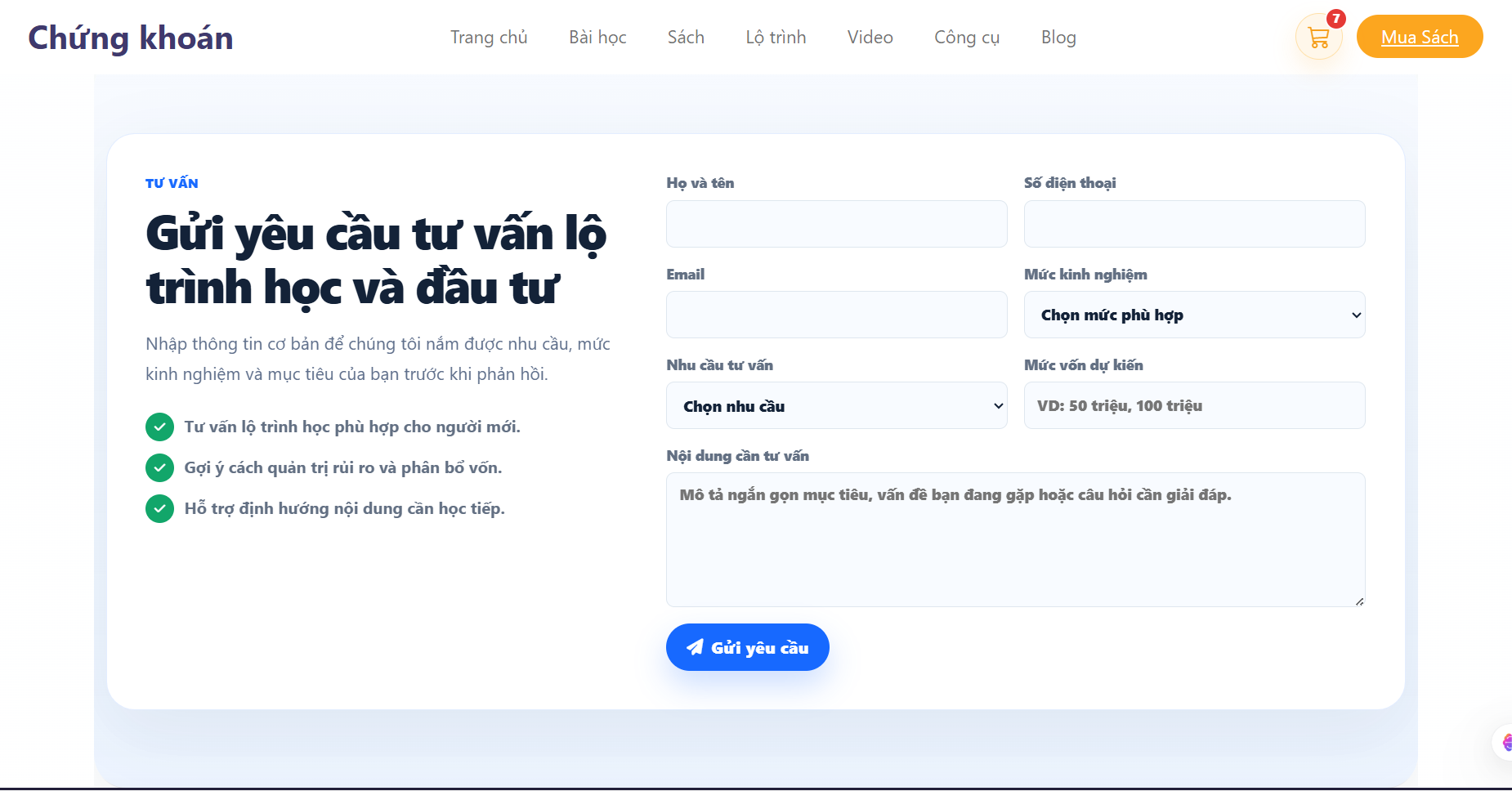This screenshot has height=791, width=1512.
Task: Open the 'Bài học' menu item
Action: (x=597, y=38)
